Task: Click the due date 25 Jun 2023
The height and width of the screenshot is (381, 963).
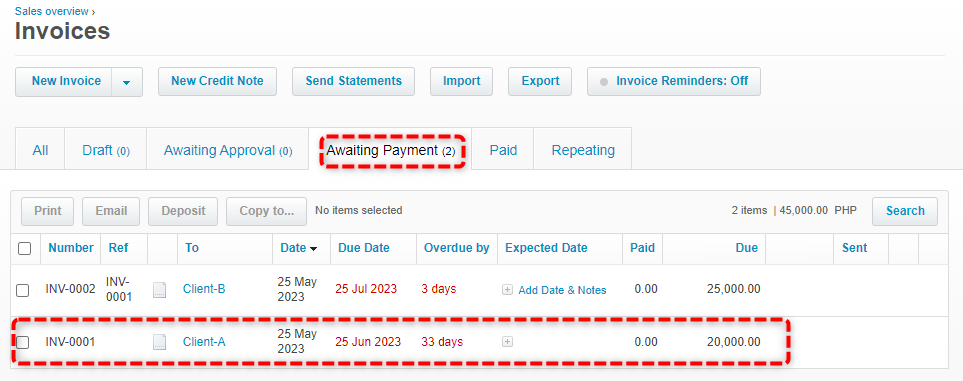Action: [x=368, y=342]
